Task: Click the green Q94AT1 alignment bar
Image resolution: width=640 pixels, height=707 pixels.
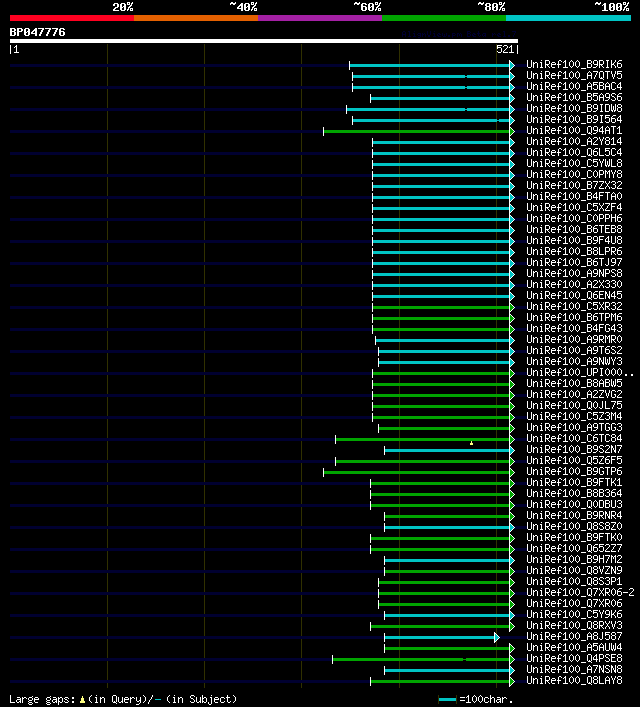Action: point(416,131)
